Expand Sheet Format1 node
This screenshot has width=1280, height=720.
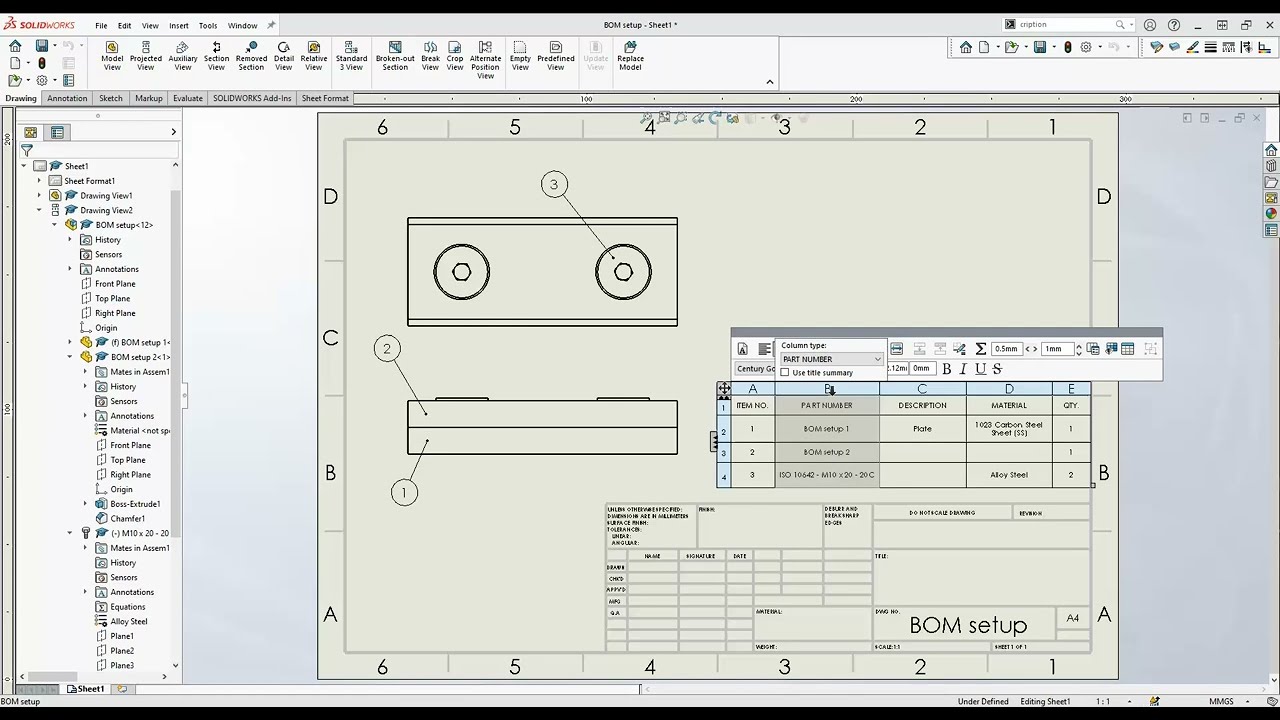pos(39,181)
